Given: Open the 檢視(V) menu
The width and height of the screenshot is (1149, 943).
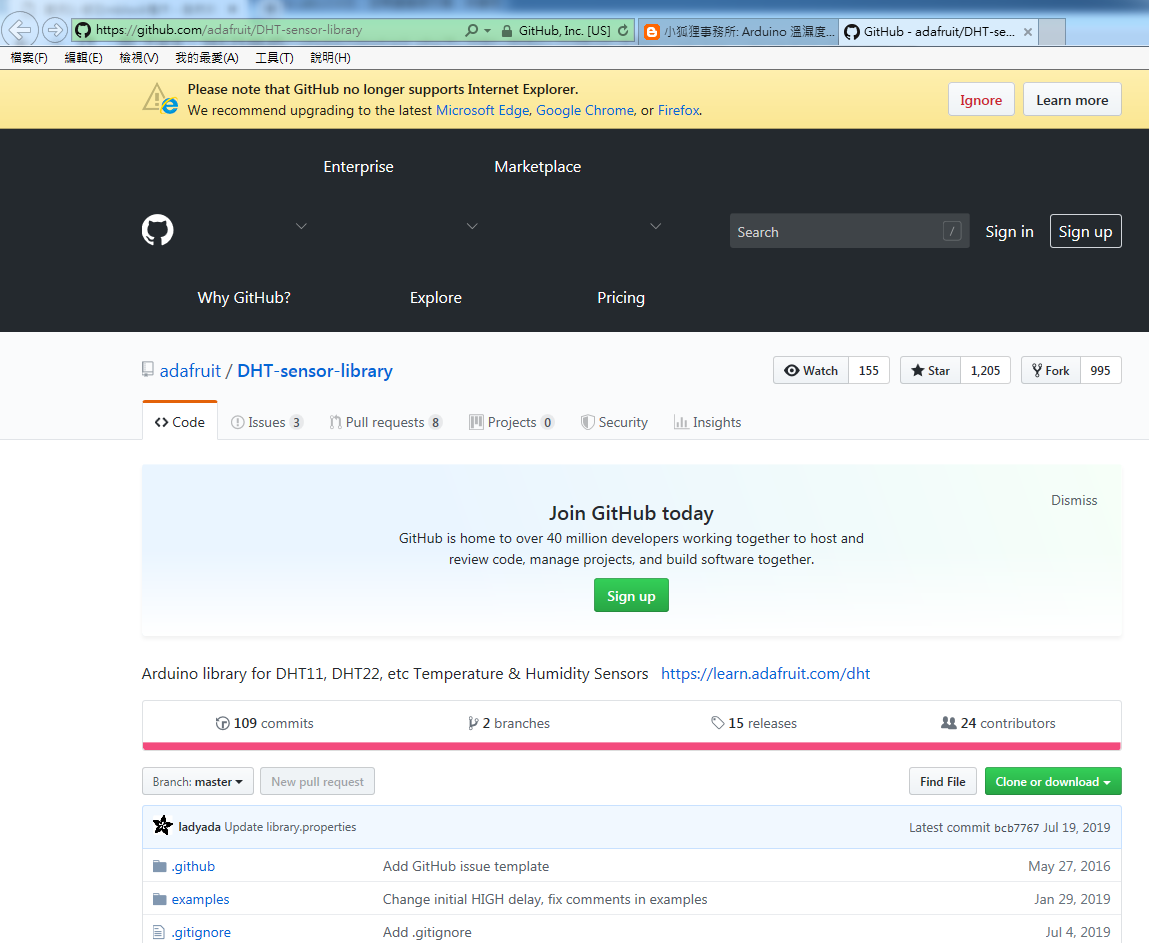Looking at the screenshot, I should [139, 57].
